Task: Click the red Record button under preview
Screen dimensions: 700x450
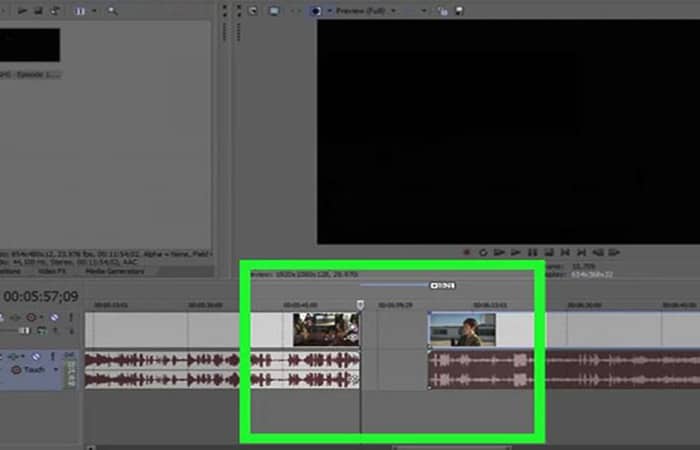Action: click(467, 253)
